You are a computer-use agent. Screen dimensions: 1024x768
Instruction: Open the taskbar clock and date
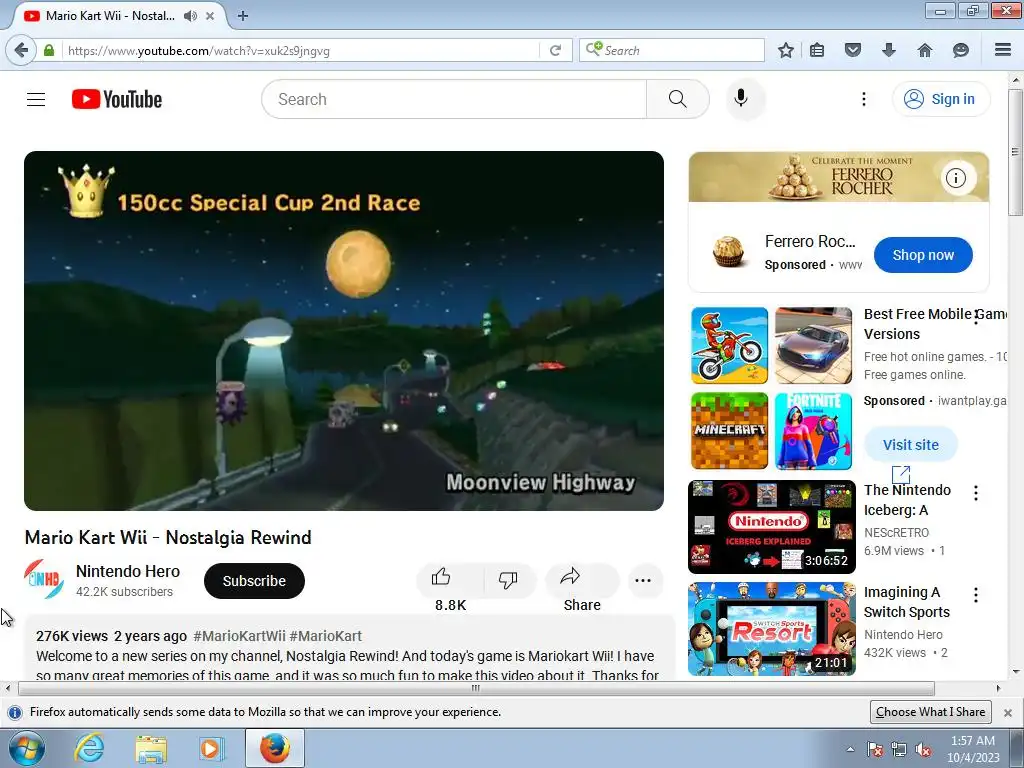pyautogui.click(x=973, y=748)
